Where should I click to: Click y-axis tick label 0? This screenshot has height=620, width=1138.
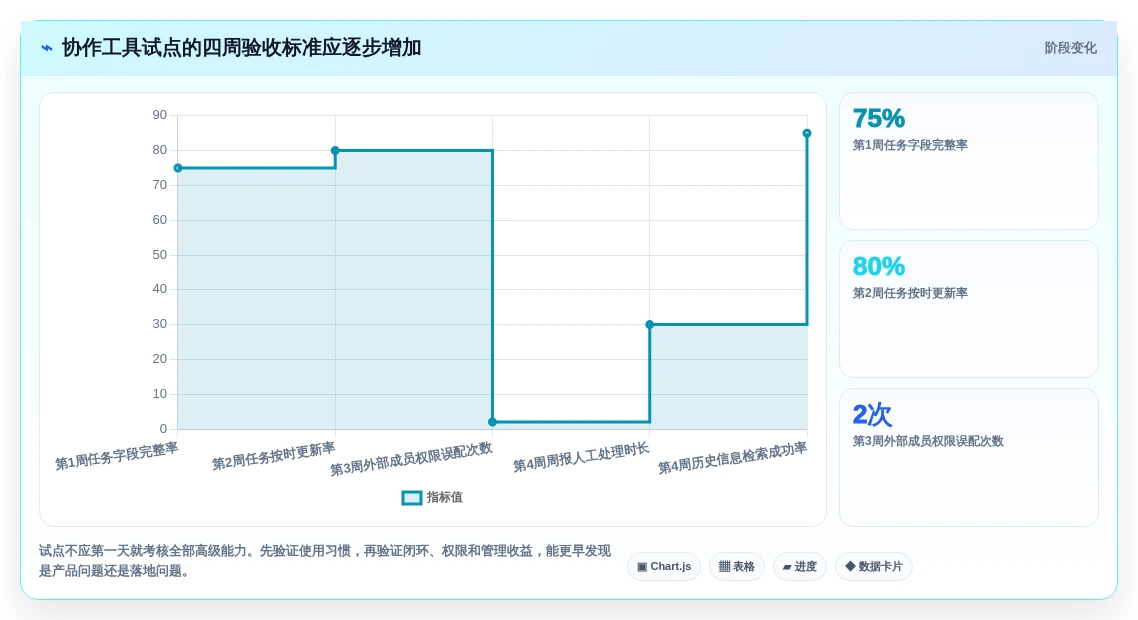[x=163, y=429]
